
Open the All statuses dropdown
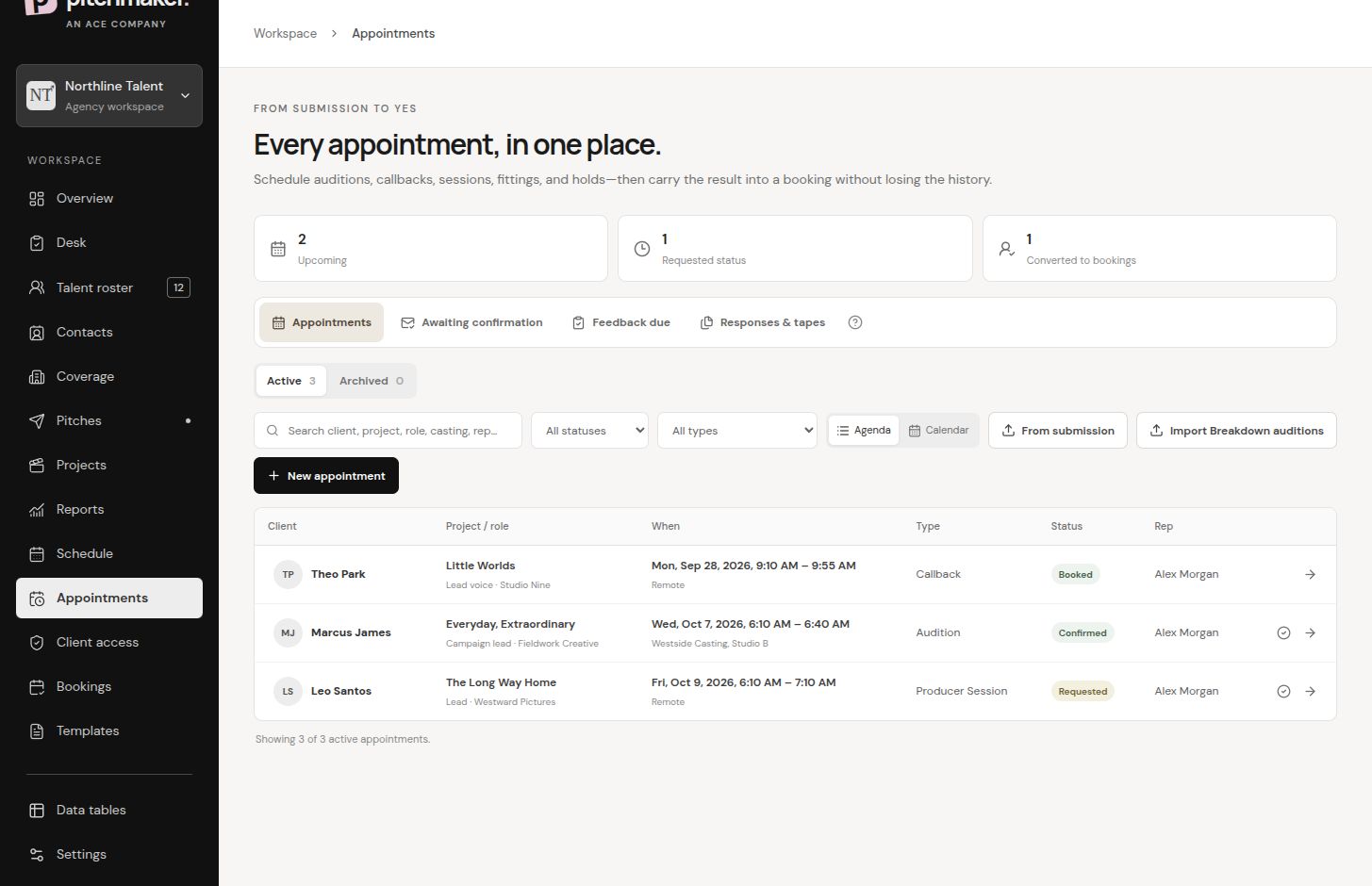click(589, 430)
